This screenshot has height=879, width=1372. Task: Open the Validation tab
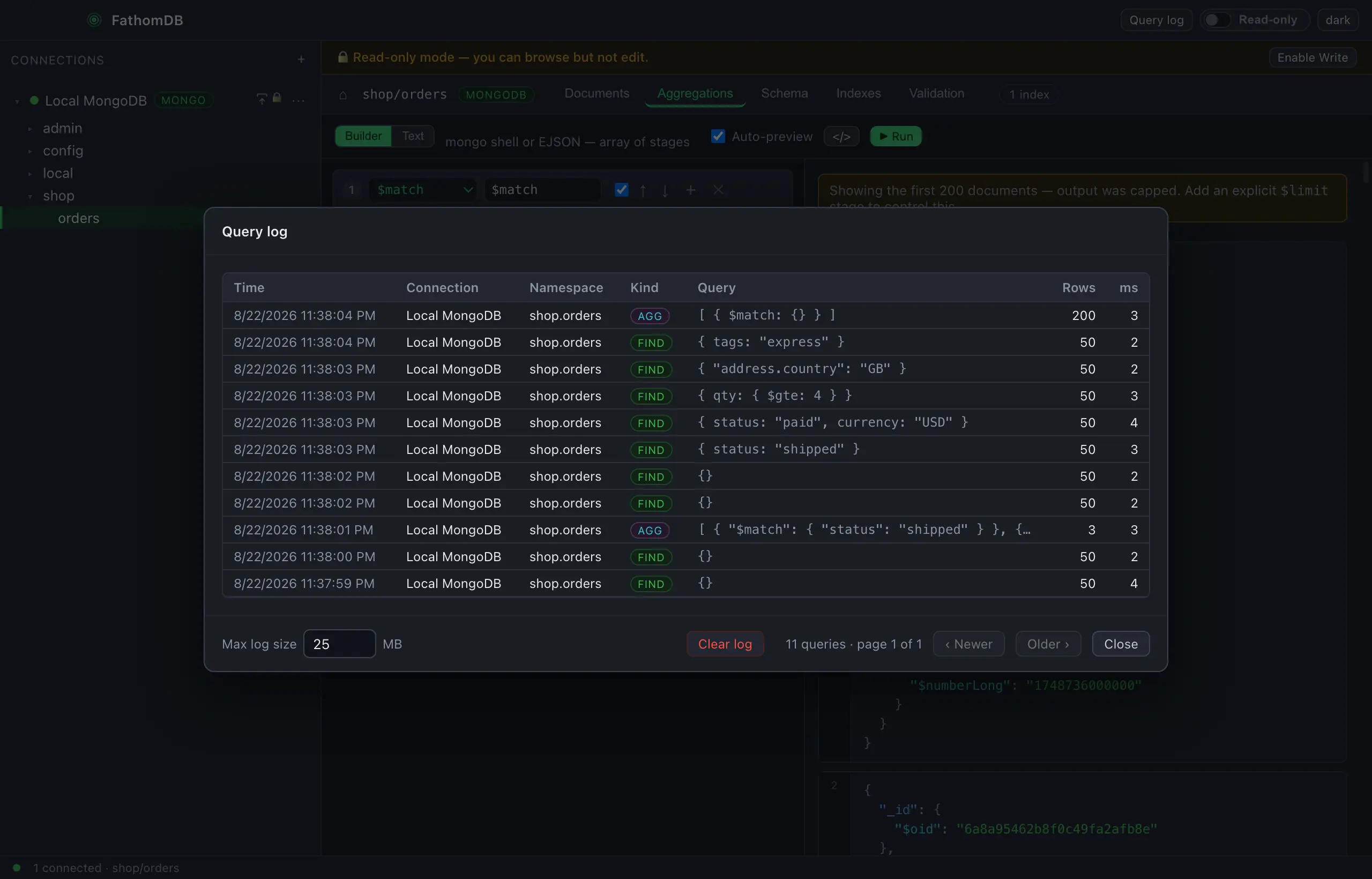[x=936, y=94]
